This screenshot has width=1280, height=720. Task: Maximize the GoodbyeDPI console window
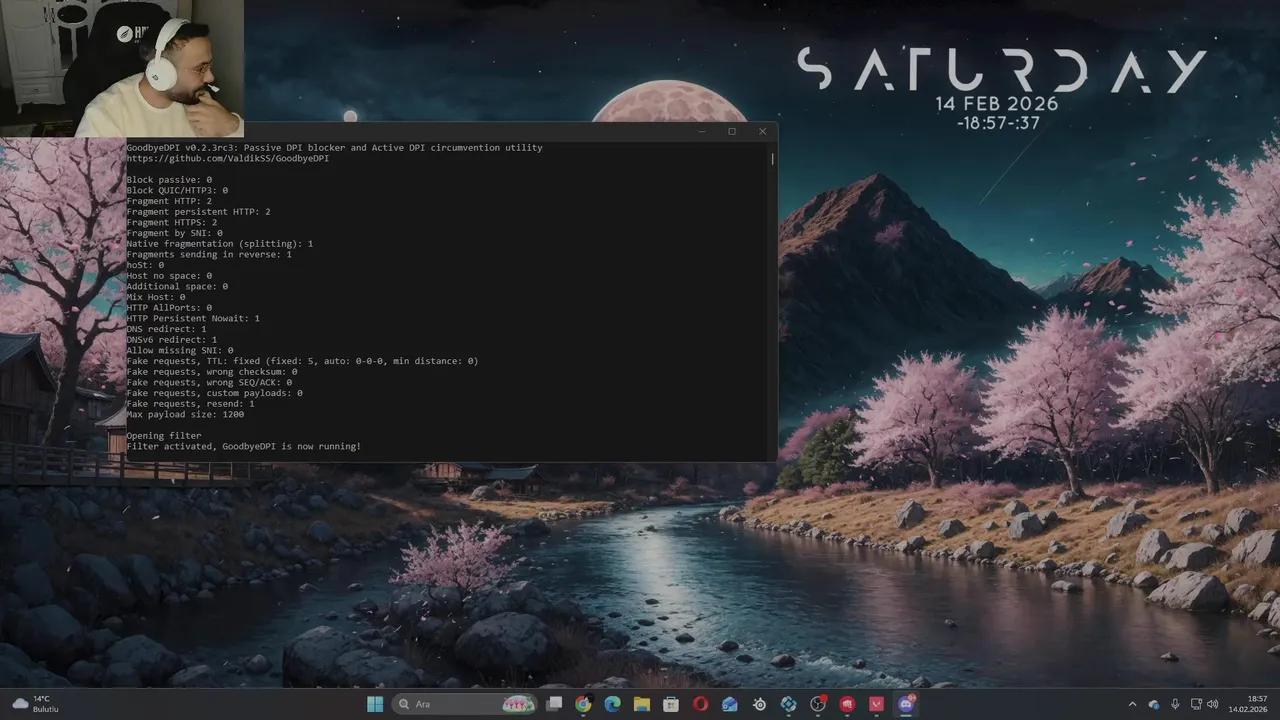click(732, 131)
